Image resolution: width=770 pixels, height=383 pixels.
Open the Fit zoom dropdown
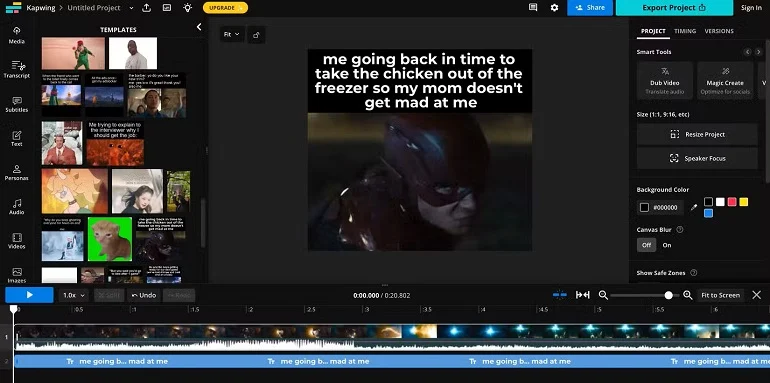(232, 34)
